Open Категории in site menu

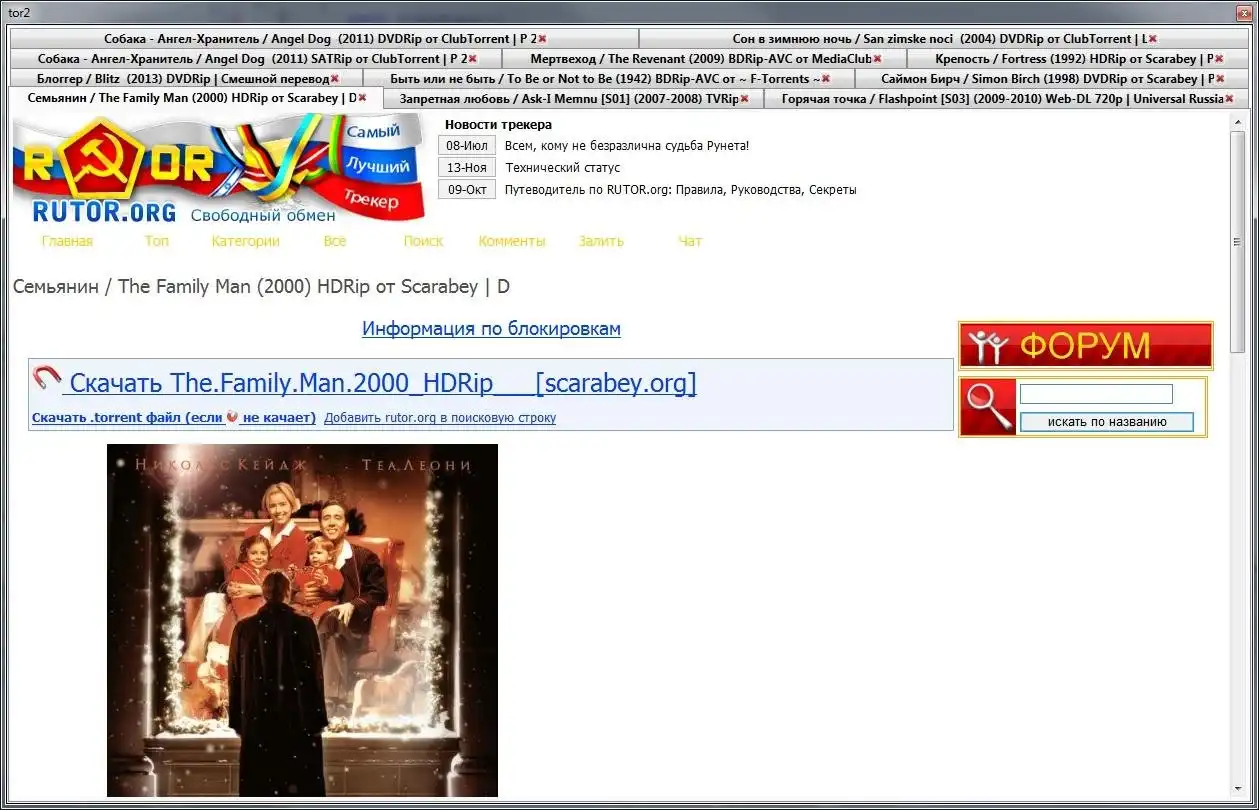pos(246,241)
